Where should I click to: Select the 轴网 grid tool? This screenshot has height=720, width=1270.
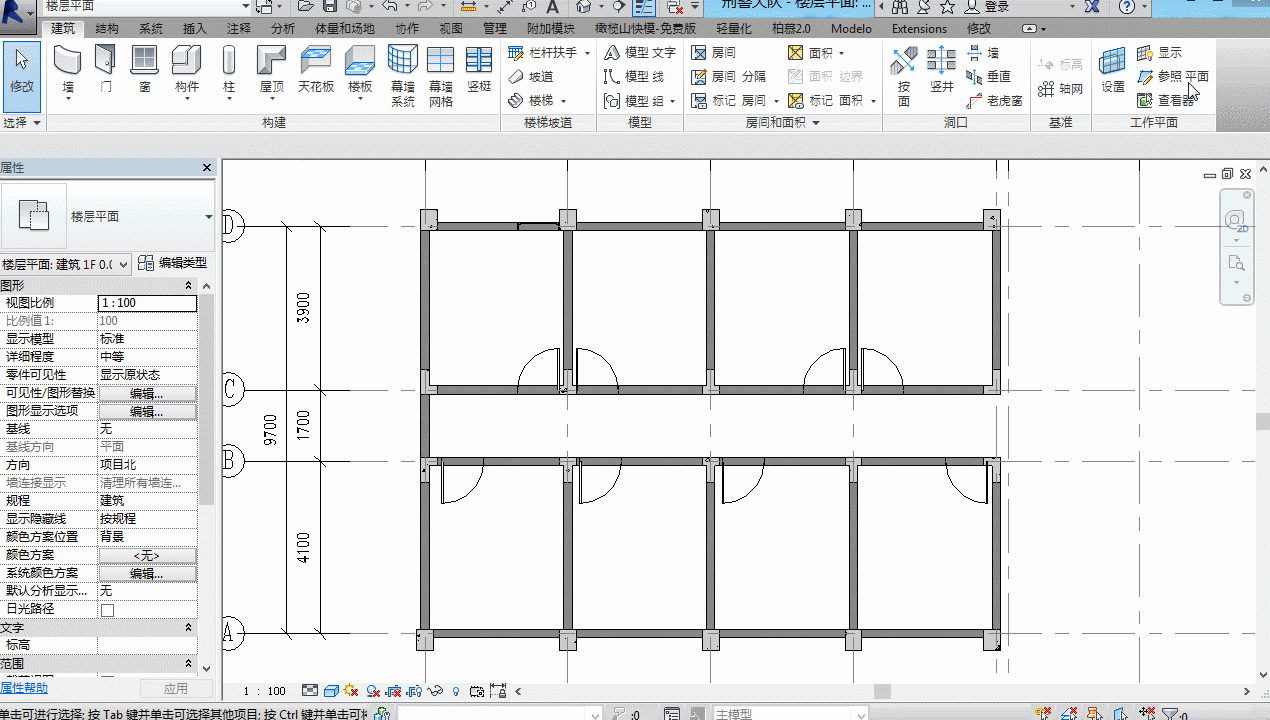pos(1061,89)
